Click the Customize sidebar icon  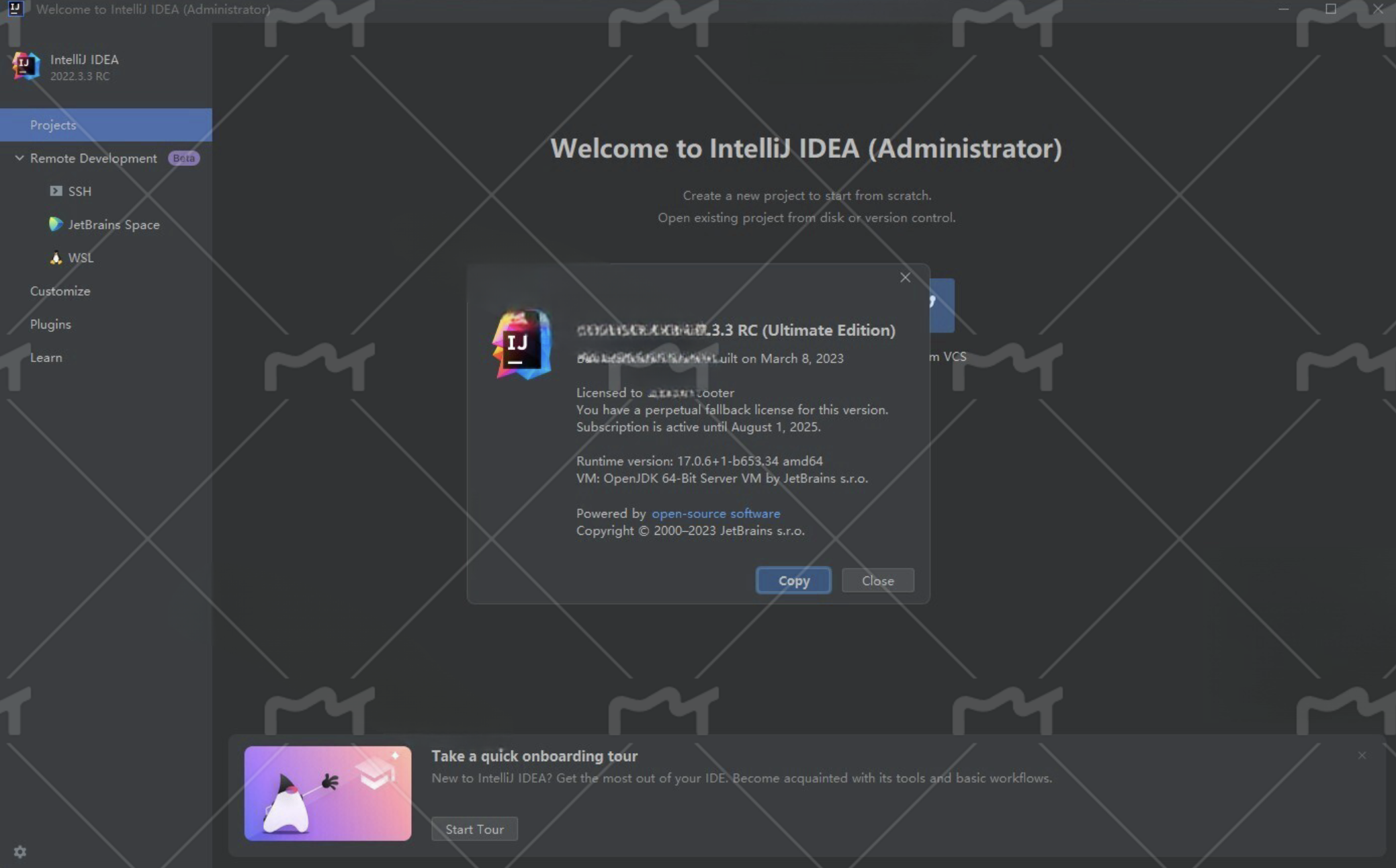tap(60, 290)
